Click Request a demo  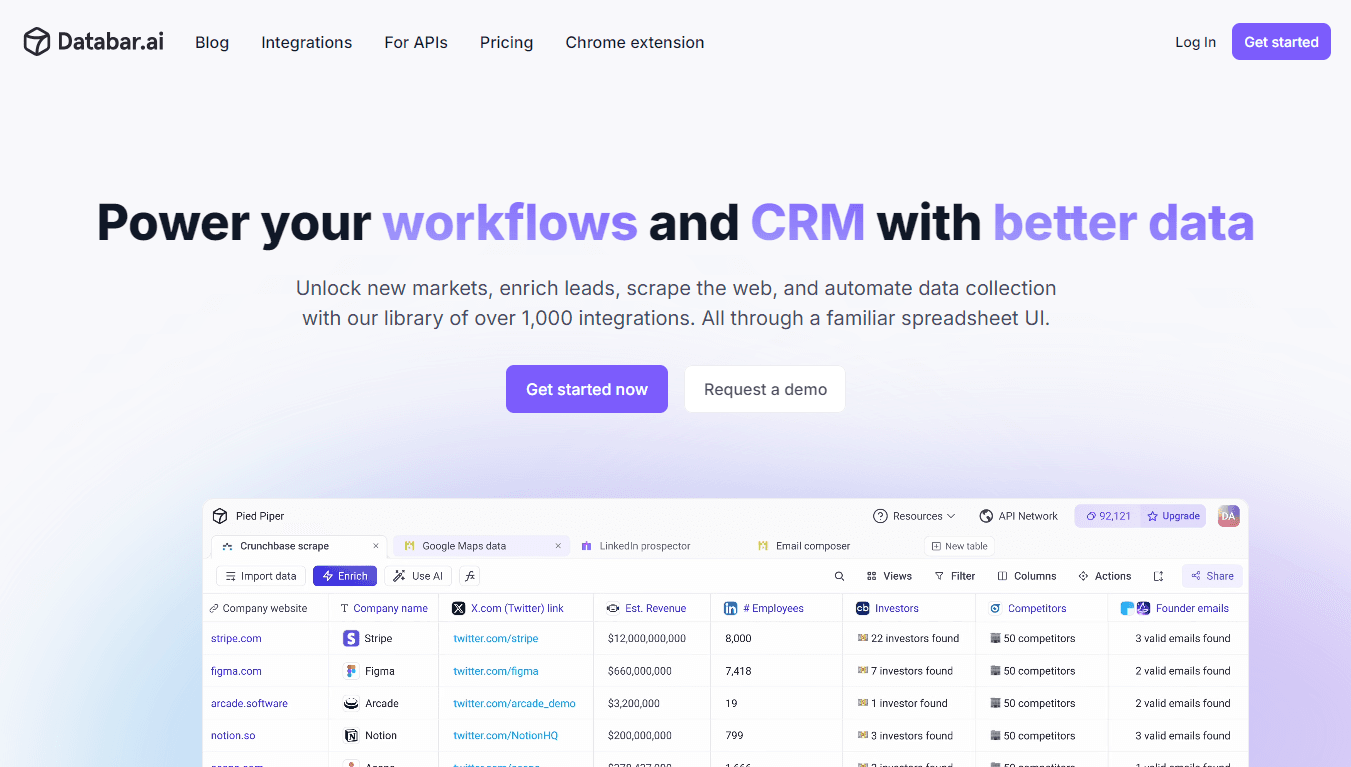point(764,389)
